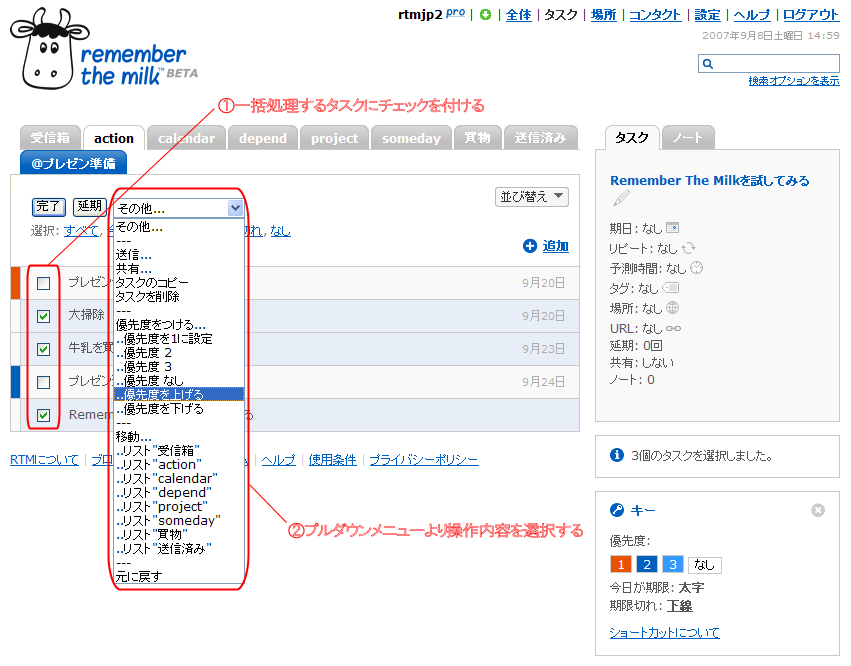
Task: Click light blue priority 3 swatch
Action: [673, 564]
